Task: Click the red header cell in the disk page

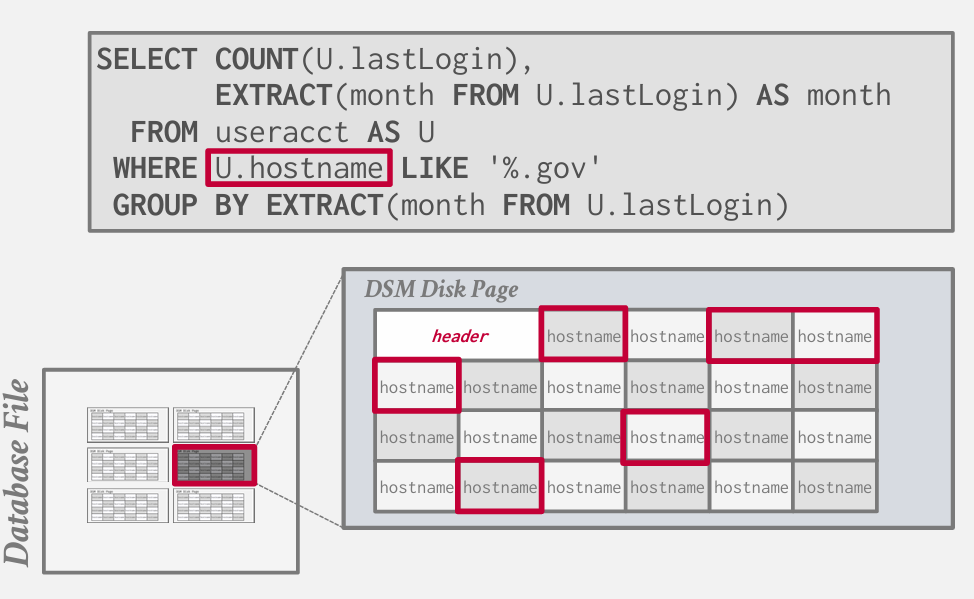Action: tap(459, 336)
